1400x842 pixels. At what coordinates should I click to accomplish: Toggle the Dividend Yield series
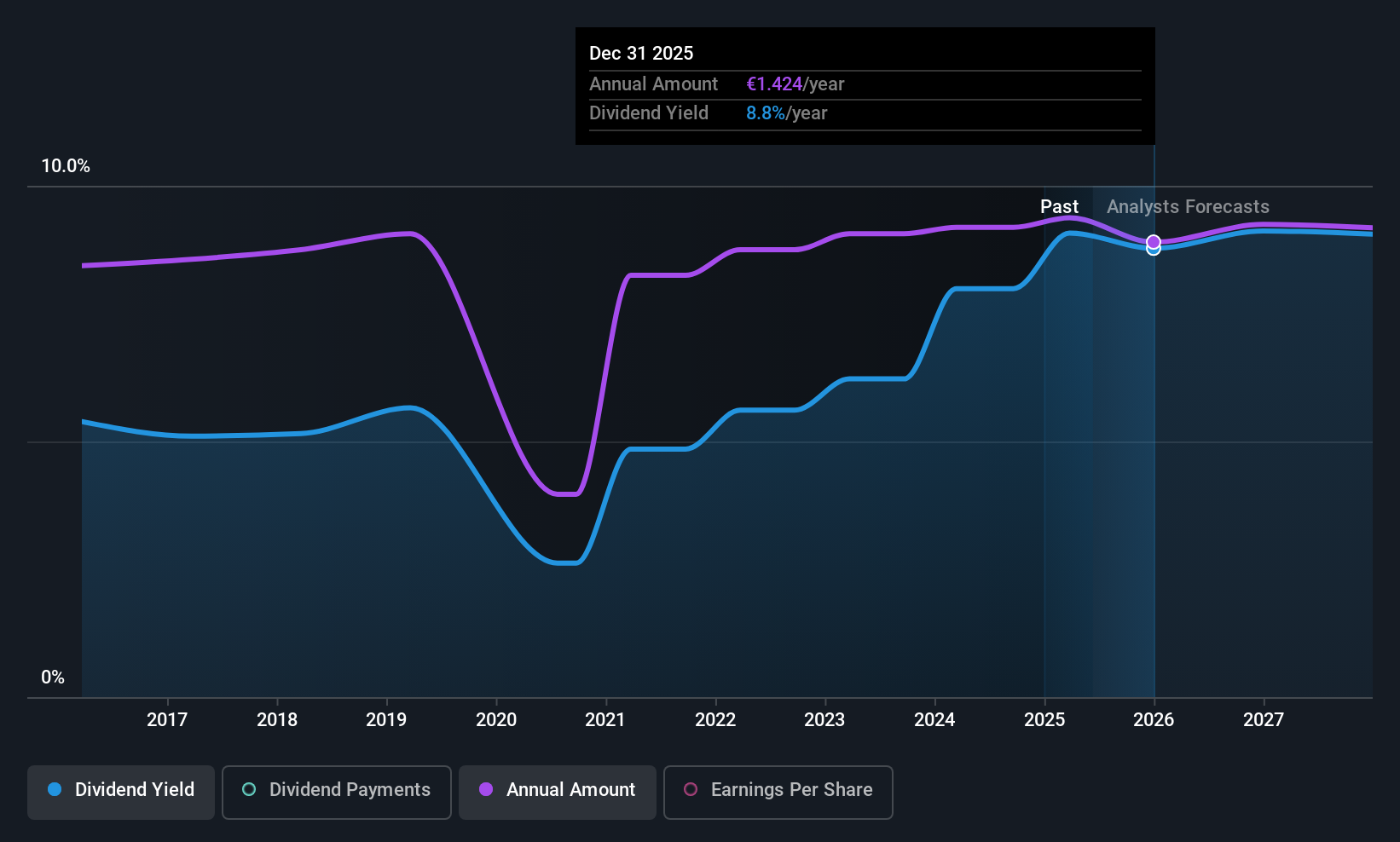121,792
